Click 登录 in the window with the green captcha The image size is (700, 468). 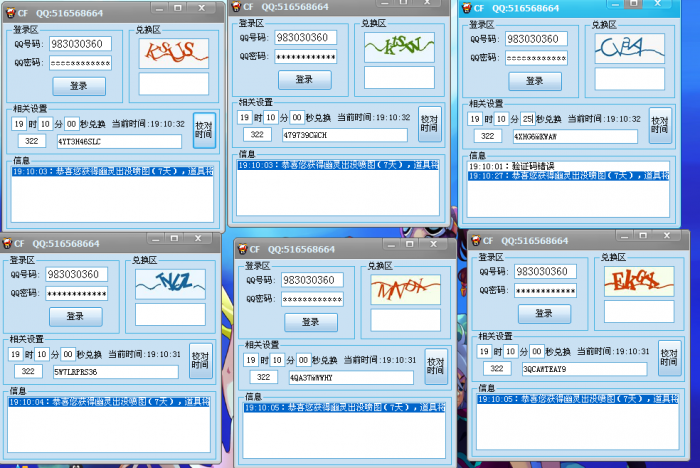click(x=305, y=79)
